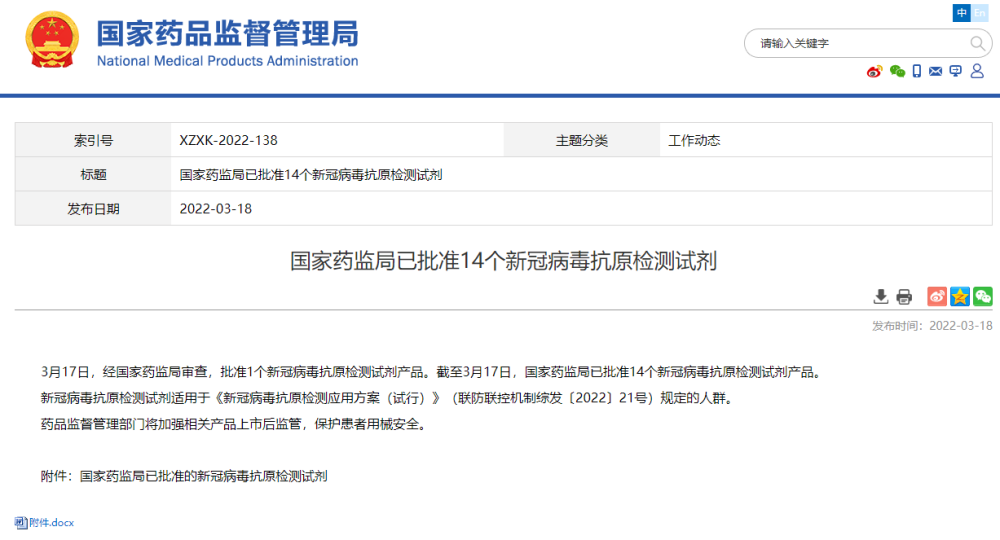The image size is (1000, 540).
Task: Click the Word document icon beside attachment
Action: tap(21, 523)
